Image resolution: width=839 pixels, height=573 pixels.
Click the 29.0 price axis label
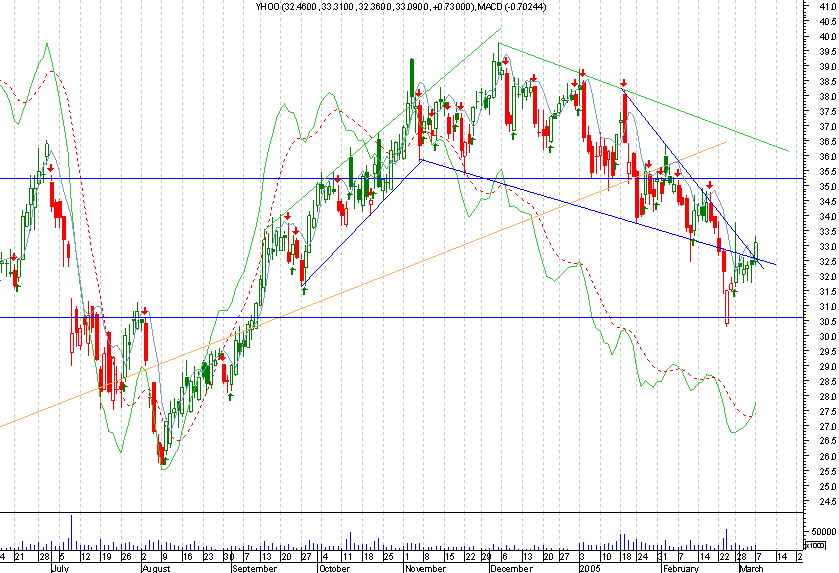click(827, 366)
